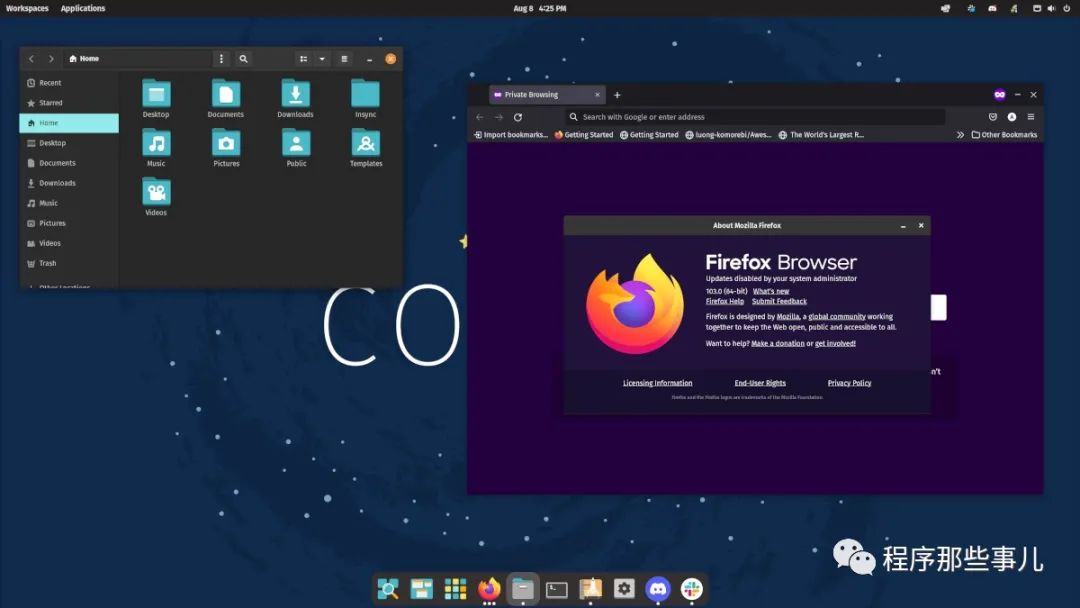Select Desktop in Files sidebar
The height and width of the screenshot is (608, 1080).
[x=69, y=143]
